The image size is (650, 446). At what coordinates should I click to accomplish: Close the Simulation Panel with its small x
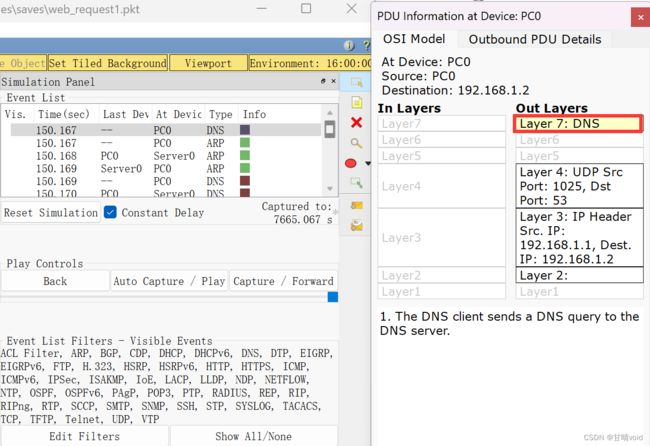(333, 81)
